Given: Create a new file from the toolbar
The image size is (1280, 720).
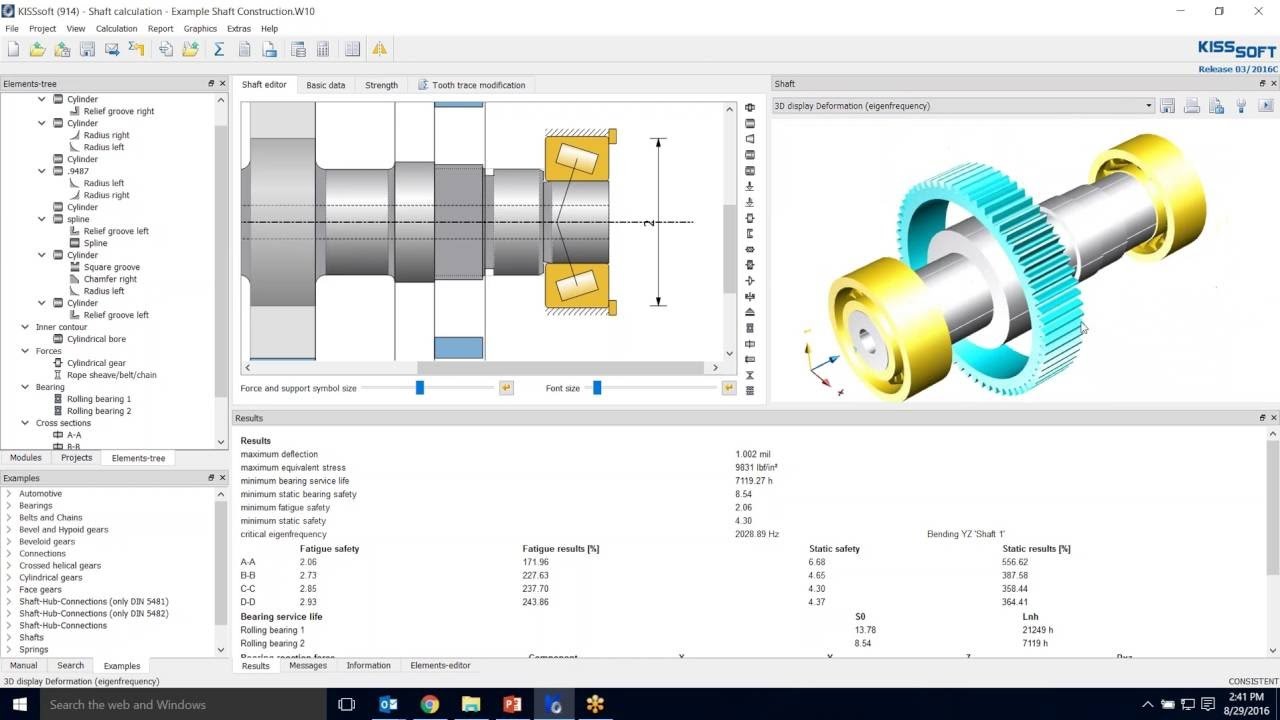Looking at the screenshot, I should [x=13, y=49].
